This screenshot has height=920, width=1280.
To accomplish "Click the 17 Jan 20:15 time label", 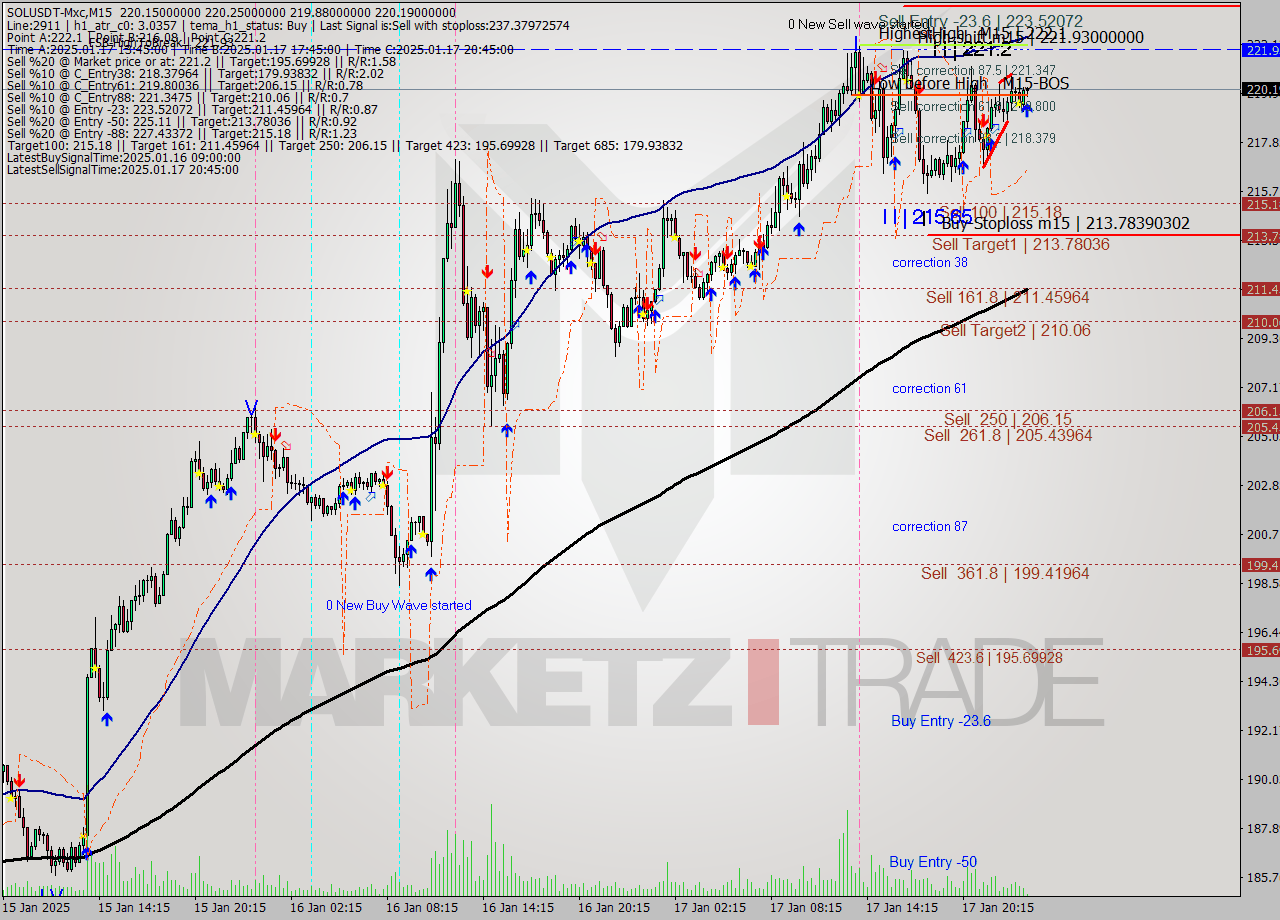I will (998, 908).
